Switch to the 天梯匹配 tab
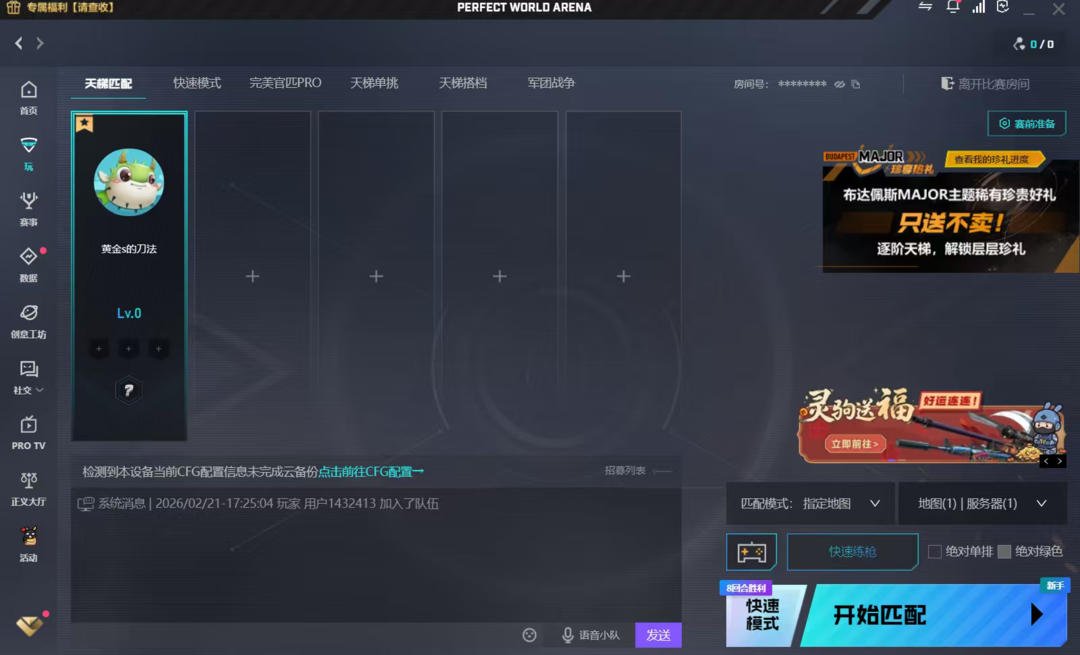The image size is (1080, 655). pos(108,83)
